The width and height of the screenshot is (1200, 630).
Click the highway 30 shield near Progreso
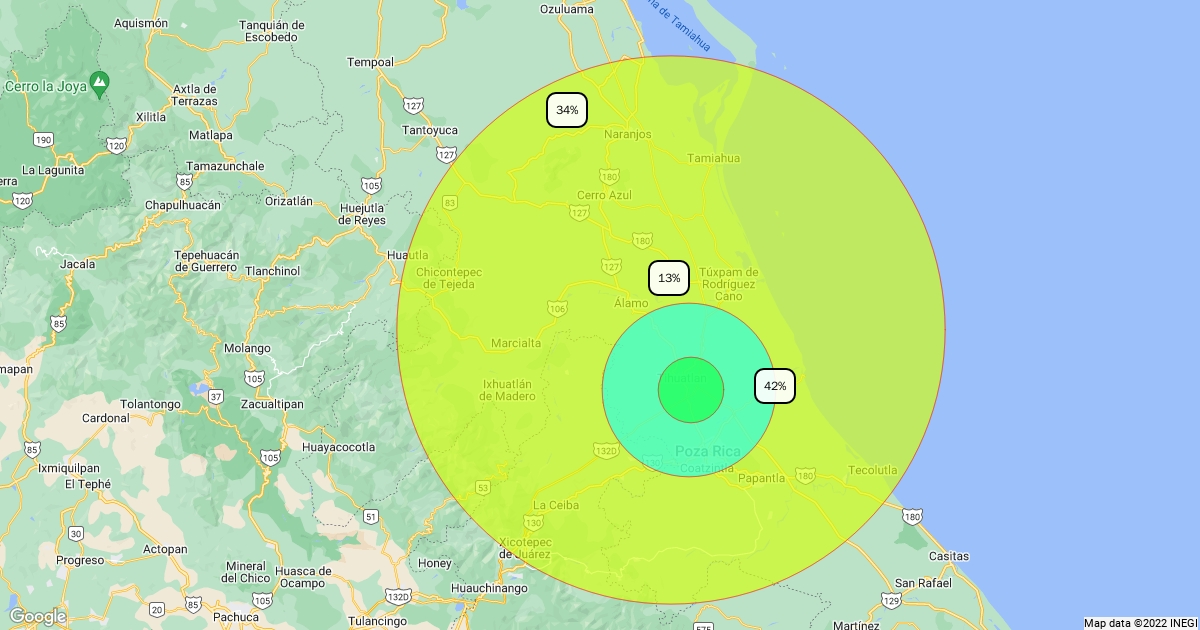coord(76,534)
